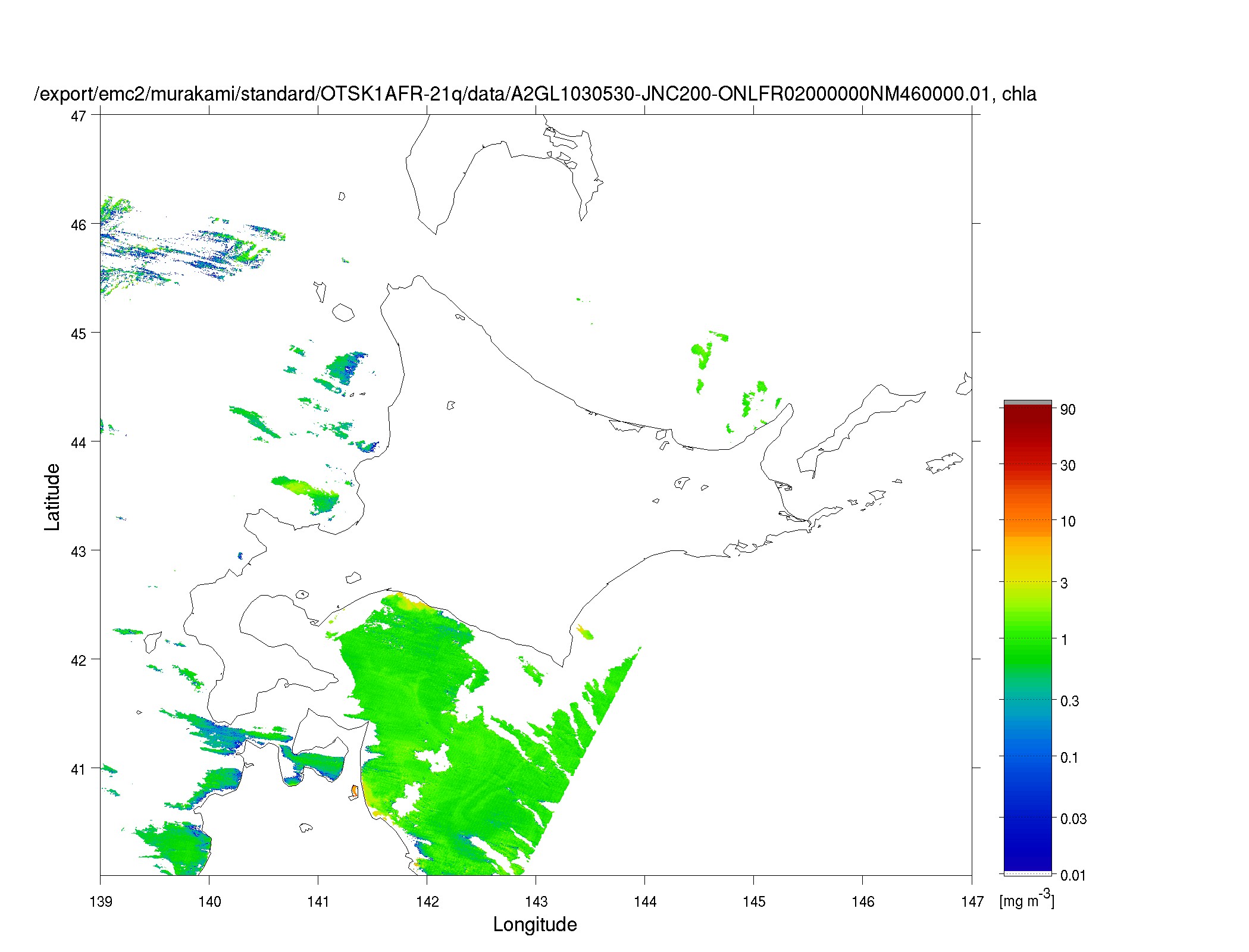Viewport: 1249px width, 952px height.
Task: Click colorbar label 90
Action: pos(1068,409)
